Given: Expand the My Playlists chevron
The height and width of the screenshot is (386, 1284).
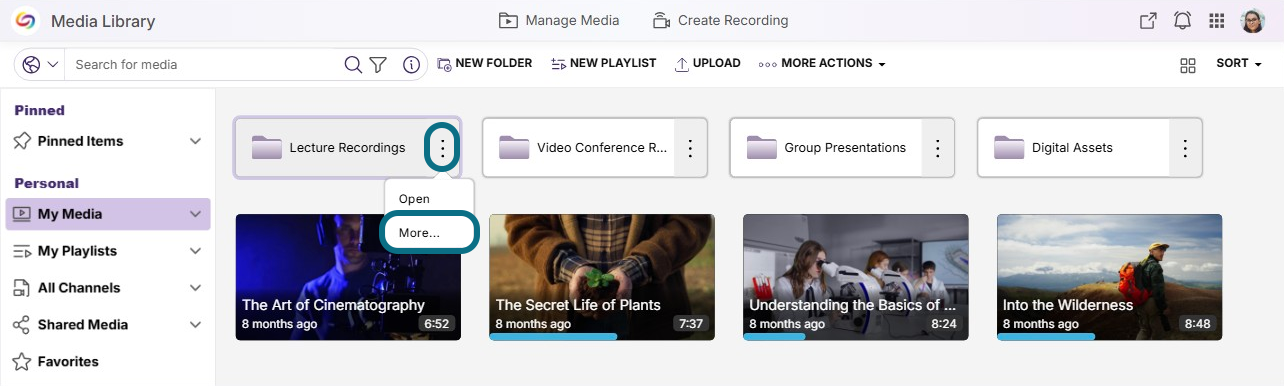Looking at the screenshot, I should 195,251.
